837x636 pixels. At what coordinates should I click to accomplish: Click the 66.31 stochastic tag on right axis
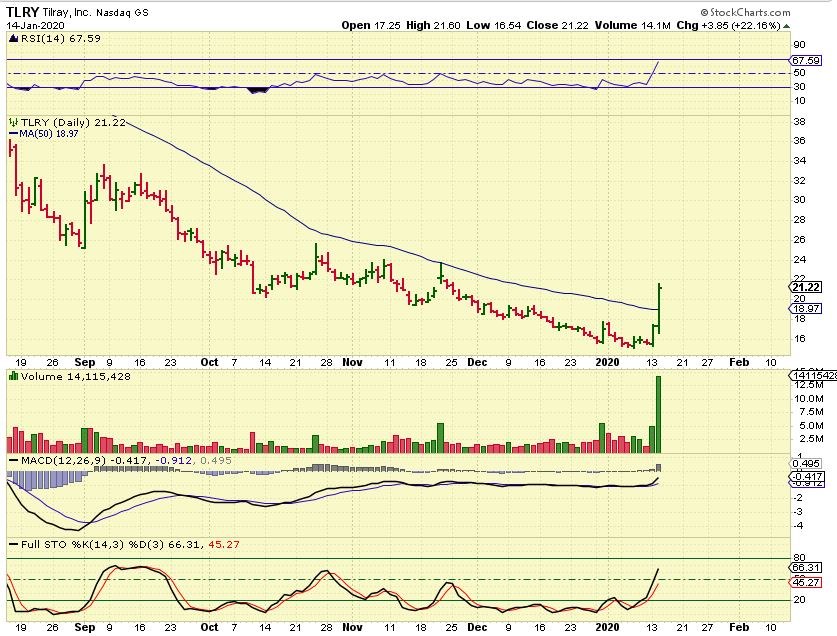[x=806, y=568]
